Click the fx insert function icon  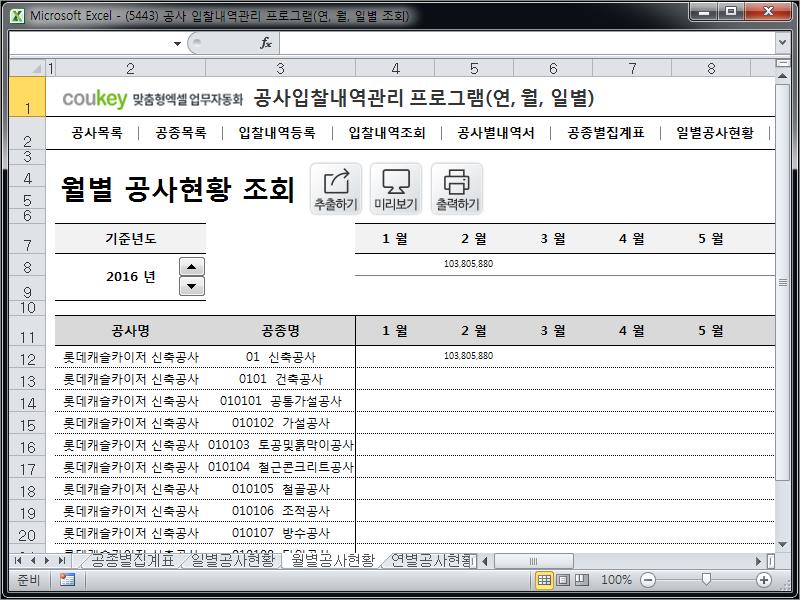(265, 43)
